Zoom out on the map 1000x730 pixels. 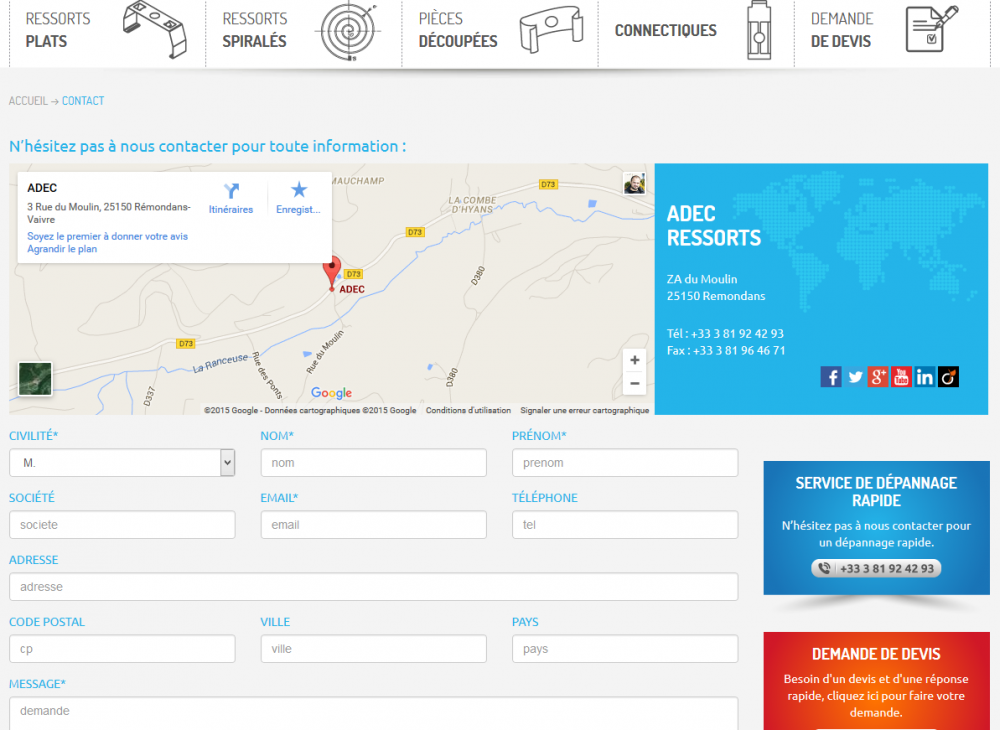(x=634, y=383)
